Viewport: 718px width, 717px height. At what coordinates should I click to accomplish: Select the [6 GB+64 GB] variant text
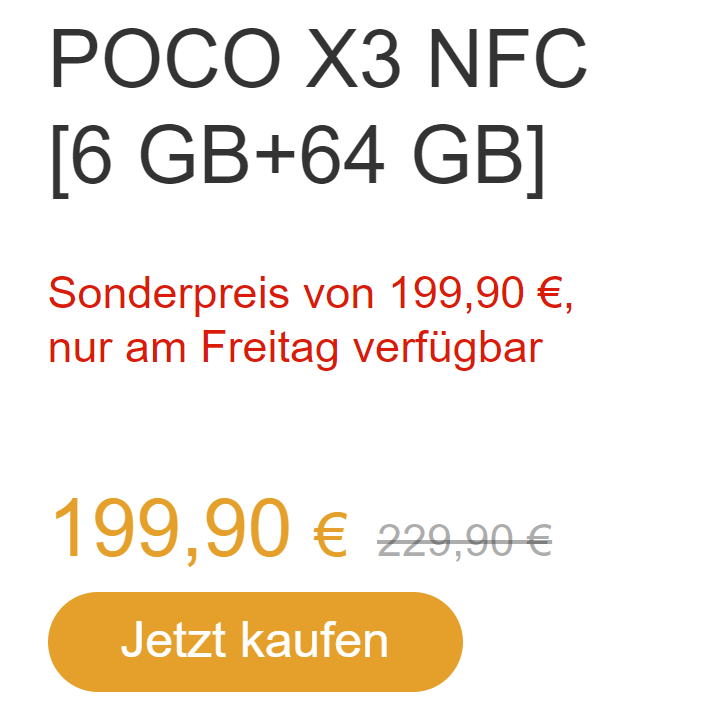coord(297,158)
